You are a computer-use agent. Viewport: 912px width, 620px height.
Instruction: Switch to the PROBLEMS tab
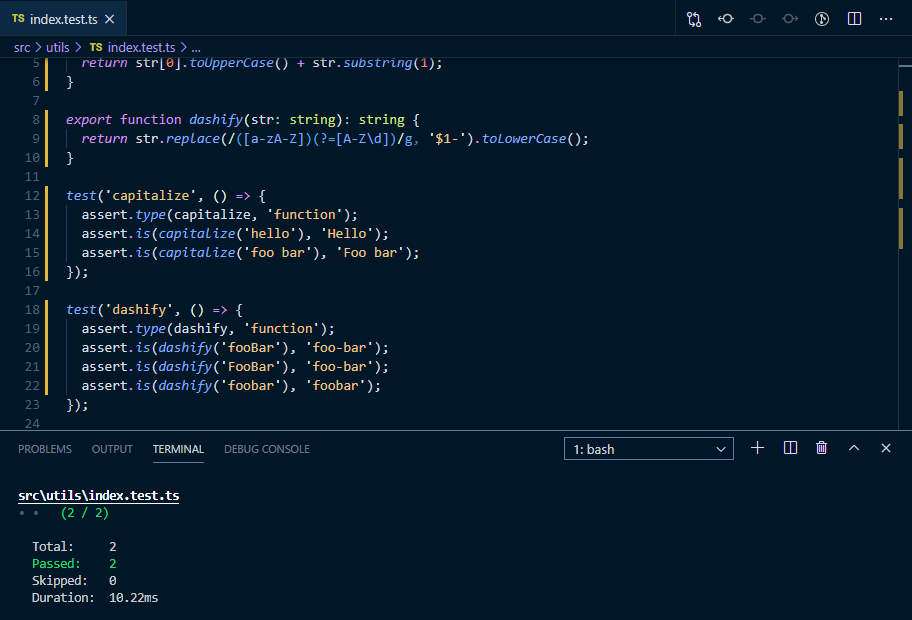click(x=44, y=449)
